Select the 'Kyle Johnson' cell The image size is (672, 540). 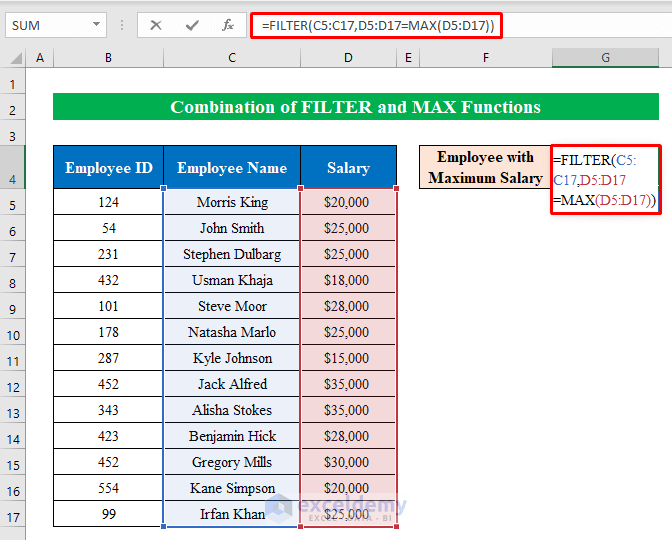[232, 358]
